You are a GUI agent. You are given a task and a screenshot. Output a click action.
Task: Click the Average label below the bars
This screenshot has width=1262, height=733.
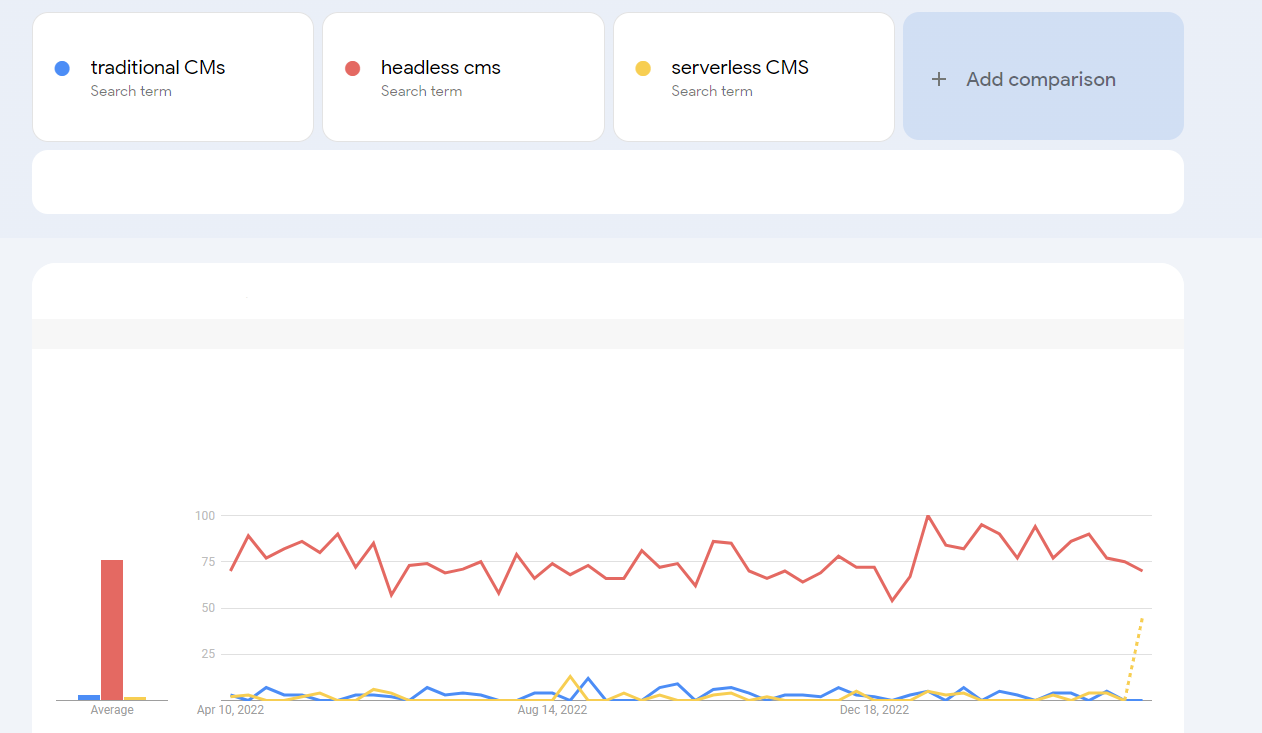click(x=111, y=710)
